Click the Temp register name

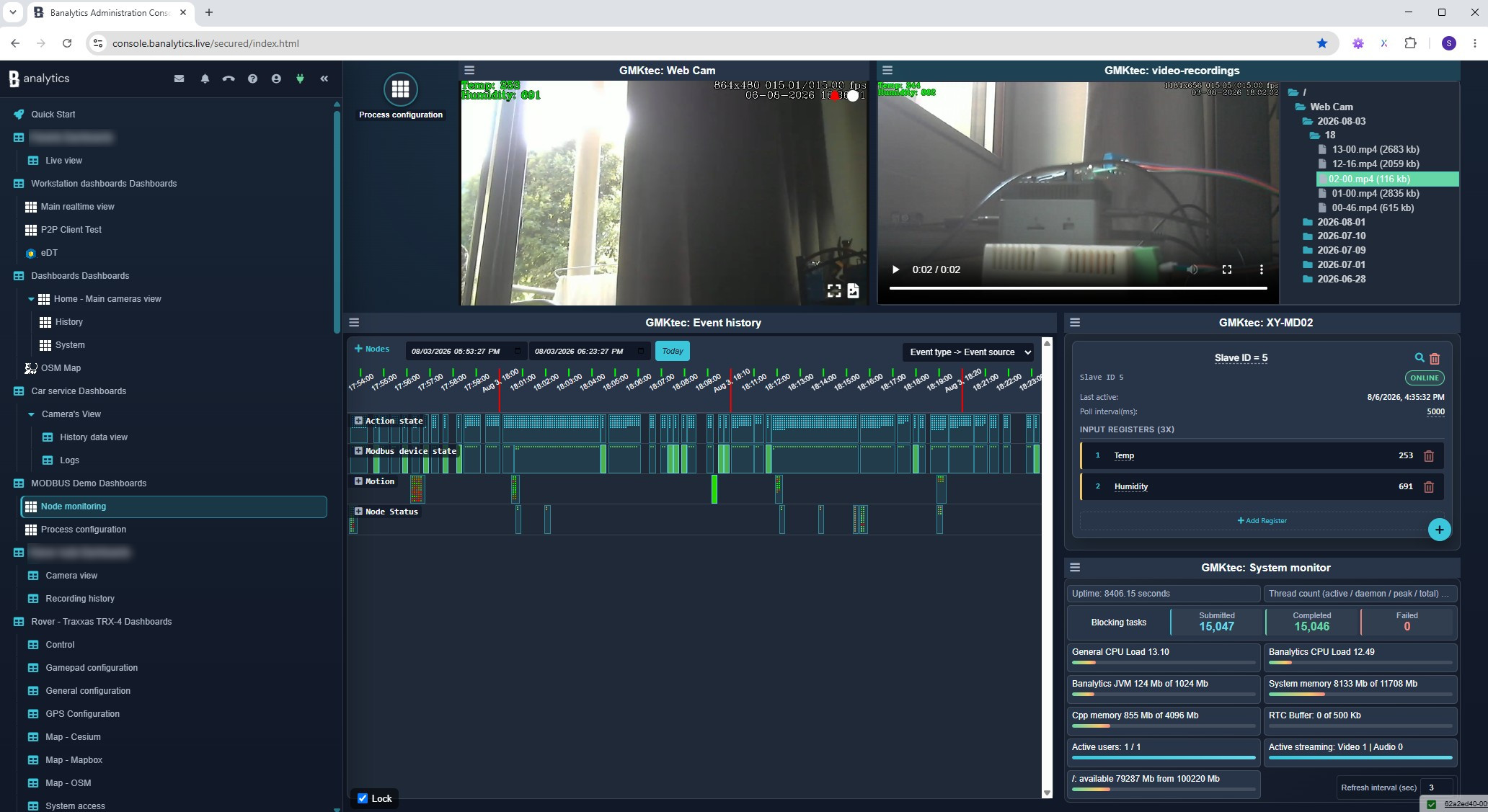1124,455
